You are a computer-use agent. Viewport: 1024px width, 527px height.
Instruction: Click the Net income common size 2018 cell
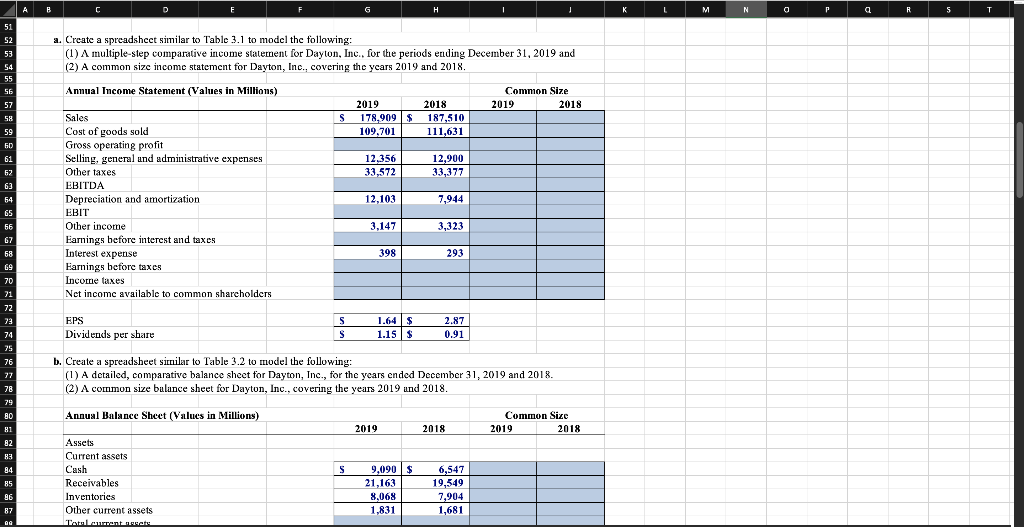571,293
